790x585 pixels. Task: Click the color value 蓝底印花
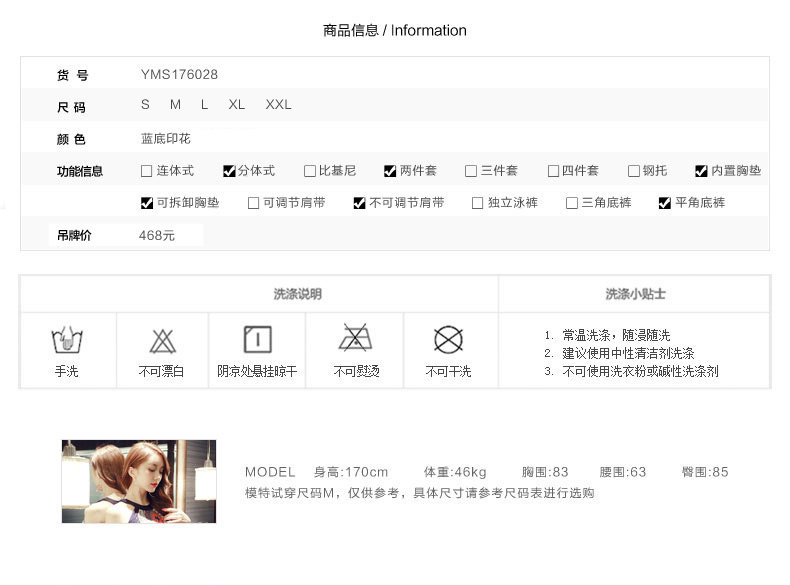pos(166,139)
